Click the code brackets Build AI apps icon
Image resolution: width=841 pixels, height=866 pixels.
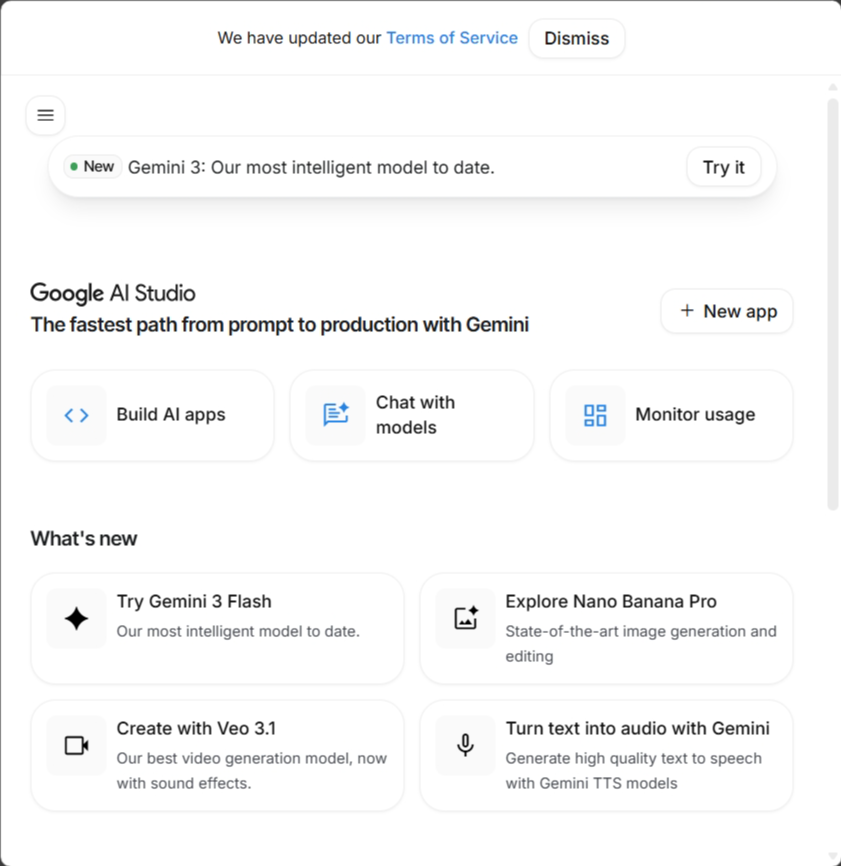[x=76, y=415]
